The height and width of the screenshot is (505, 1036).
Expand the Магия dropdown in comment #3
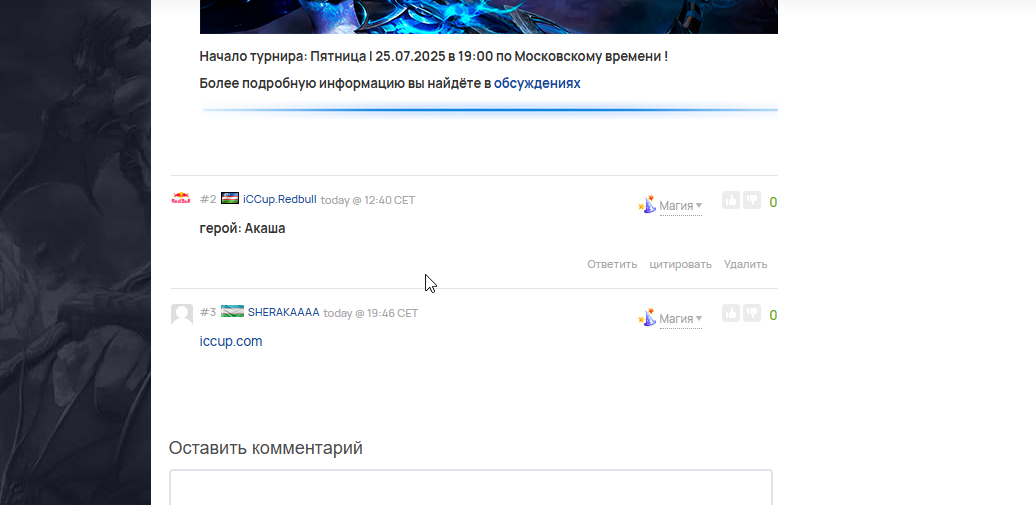pyautogui.click(x=681, y=319)
